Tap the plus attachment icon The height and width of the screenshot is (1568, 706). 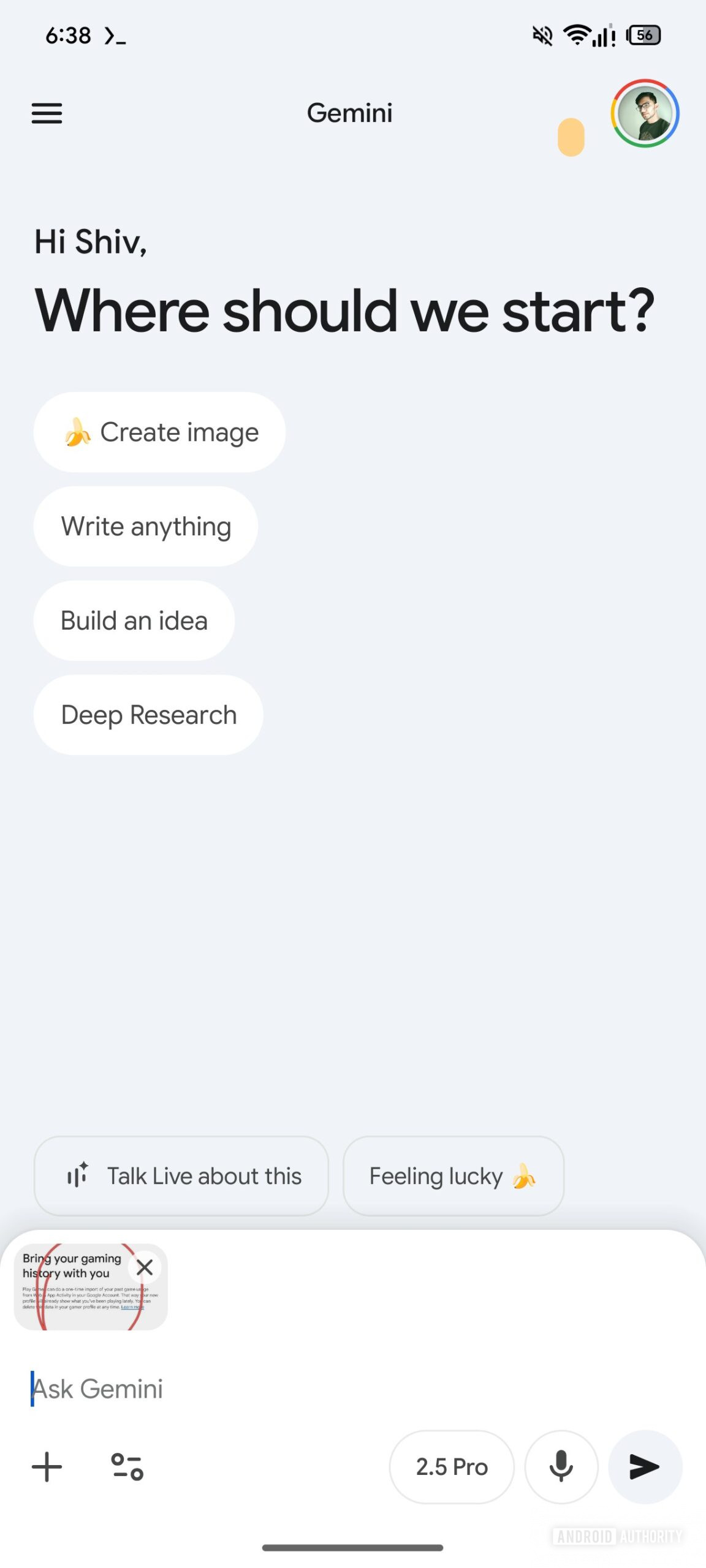(x=47, y=1467)
